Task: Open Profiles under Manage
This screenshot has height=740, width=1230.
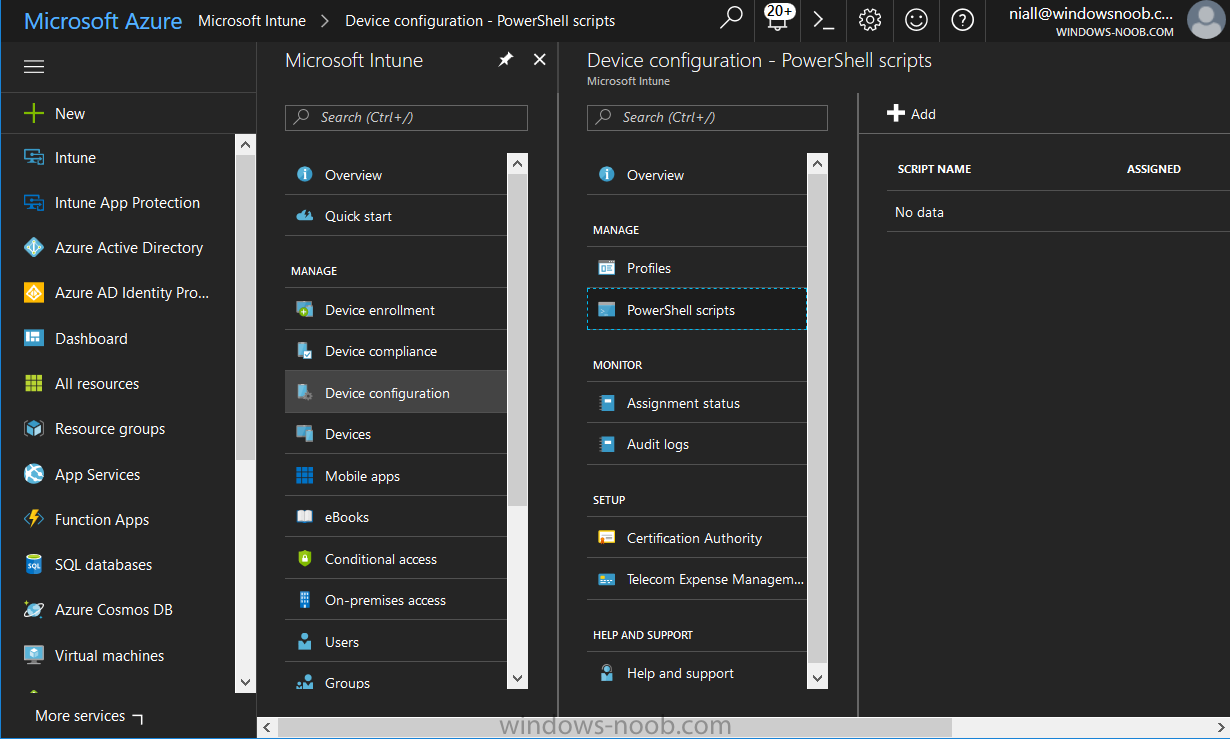Action: (696, 268)
